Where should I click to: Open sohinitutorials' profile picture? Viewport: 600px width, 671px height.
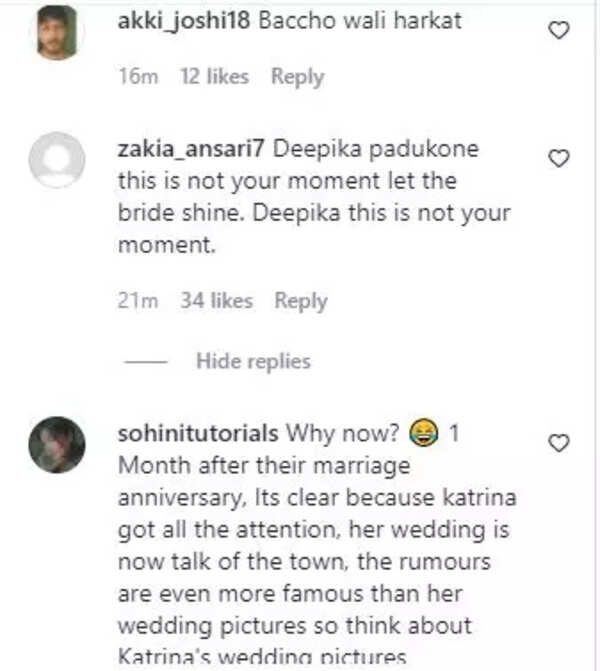click(x=56, y=444)
